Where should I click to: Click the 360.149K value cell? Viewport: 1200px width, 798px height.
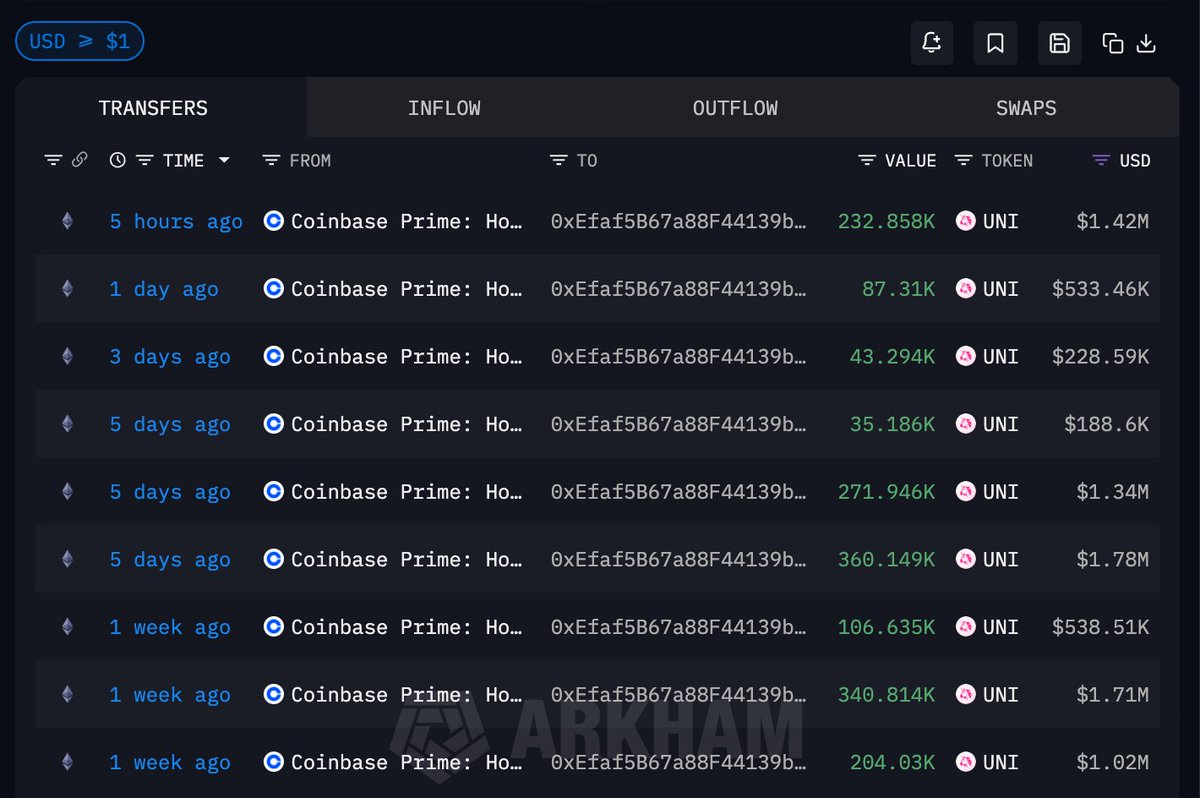coord(886,560)
